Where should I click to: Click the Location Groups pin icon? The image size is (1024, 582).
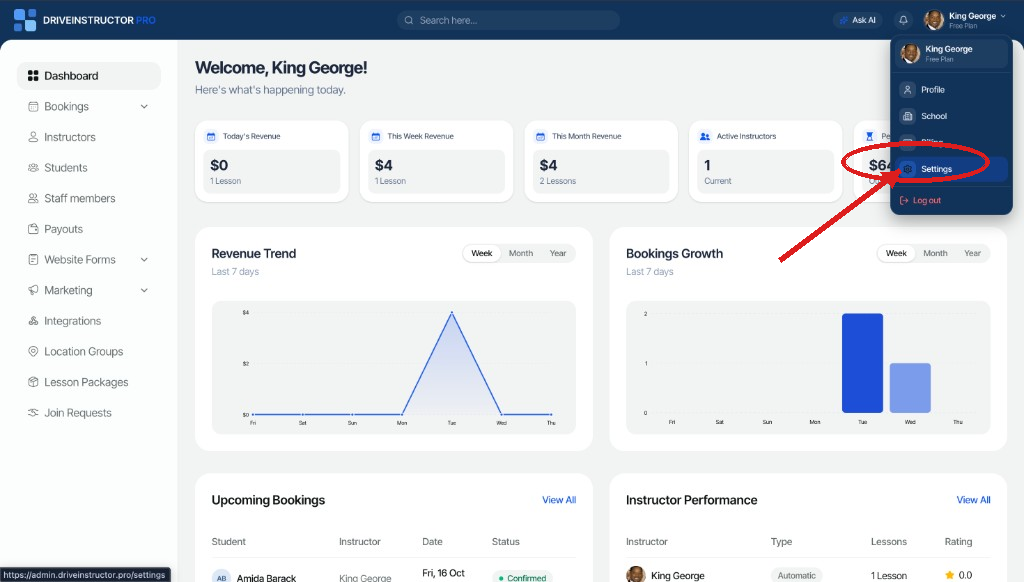[33, 351]
